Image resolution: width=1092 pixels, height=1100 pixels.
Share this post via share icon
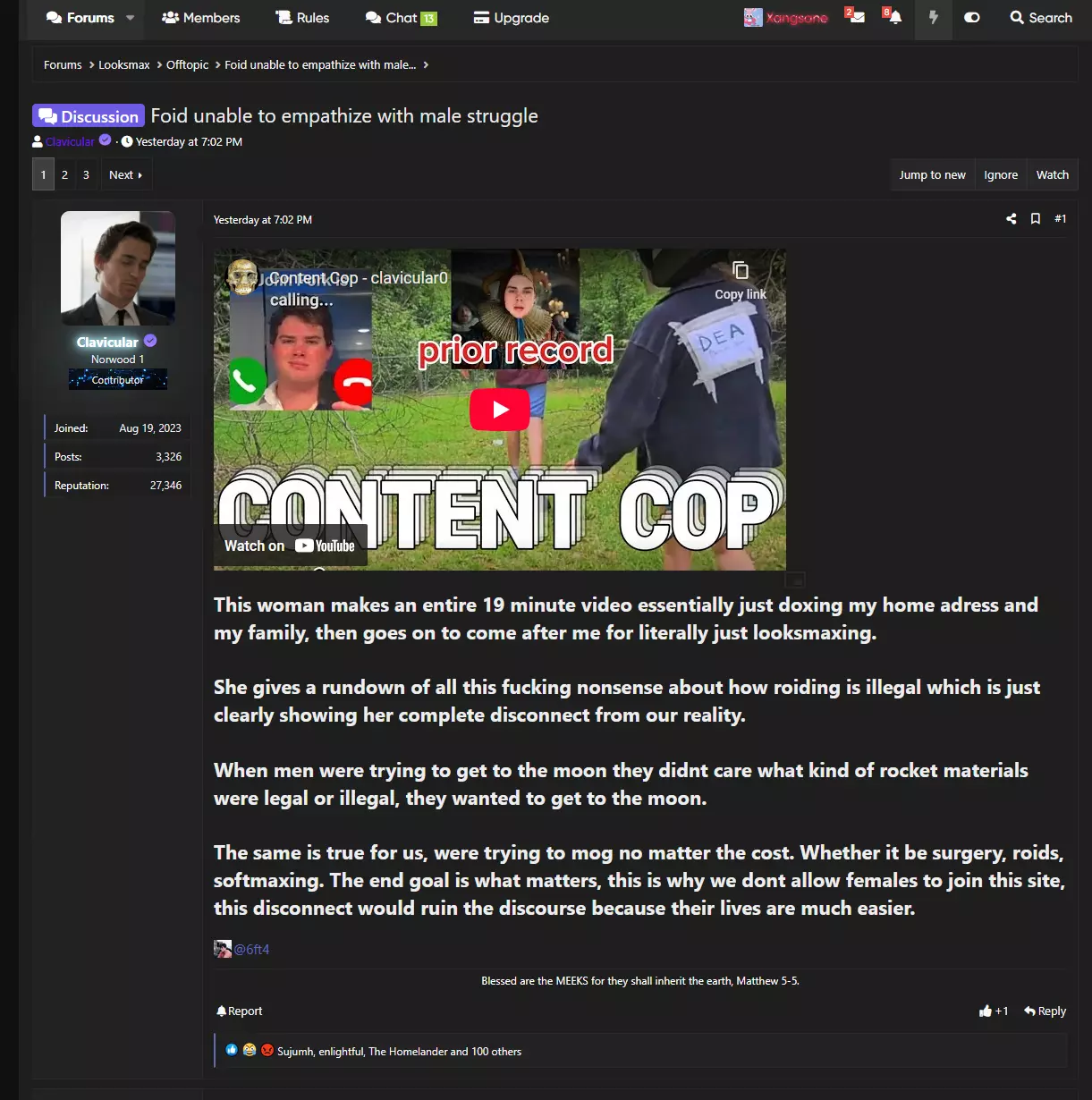(x=1012, y=219)
